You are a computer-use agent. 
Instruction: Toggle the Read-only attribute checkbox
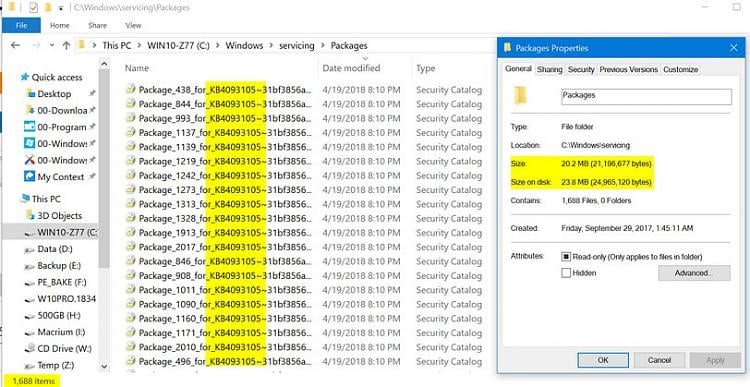566,257
